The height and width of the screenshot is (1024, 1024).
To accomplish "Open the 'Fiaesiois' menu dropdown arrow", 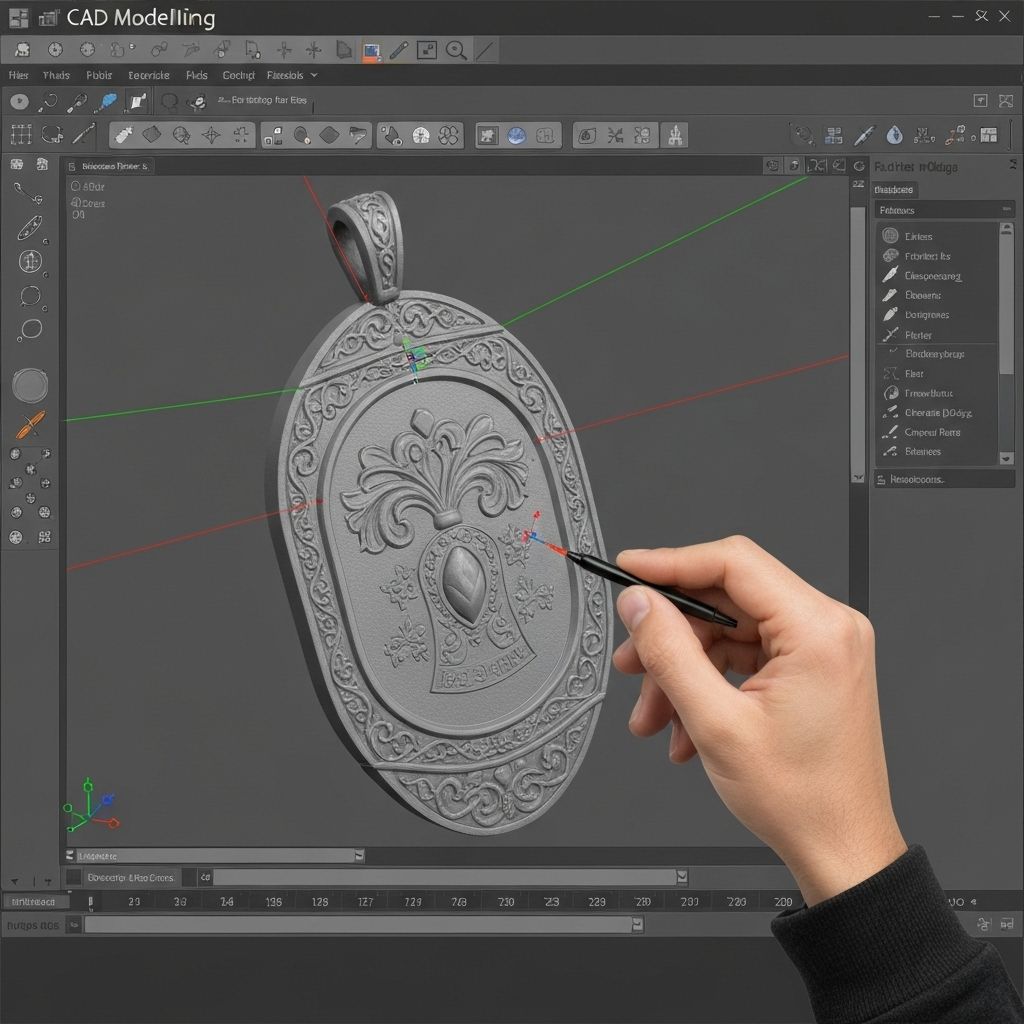I will pos(314,75).
